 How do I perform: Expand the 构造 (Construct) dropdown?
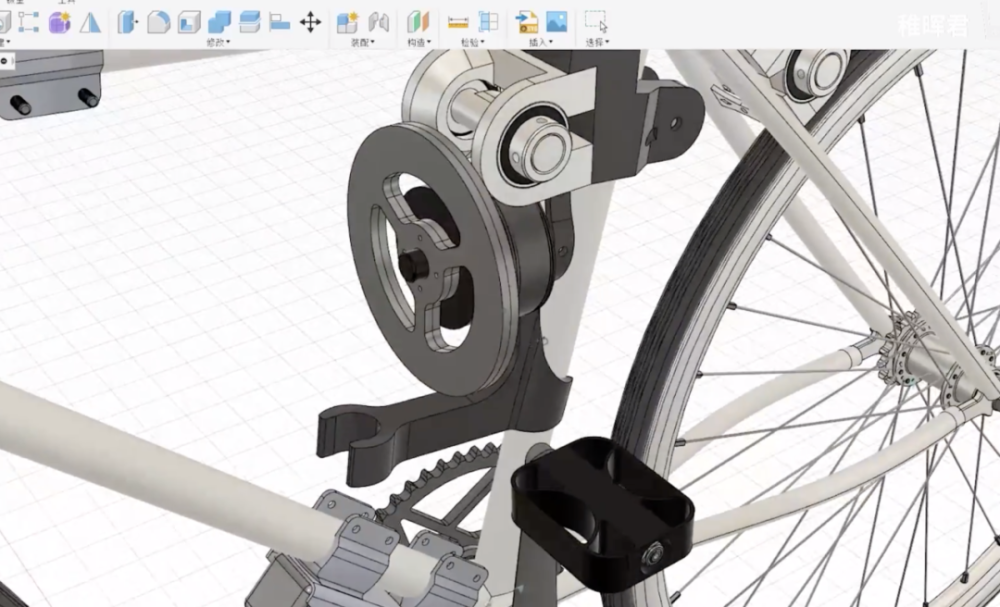click(x=419, y=42)
